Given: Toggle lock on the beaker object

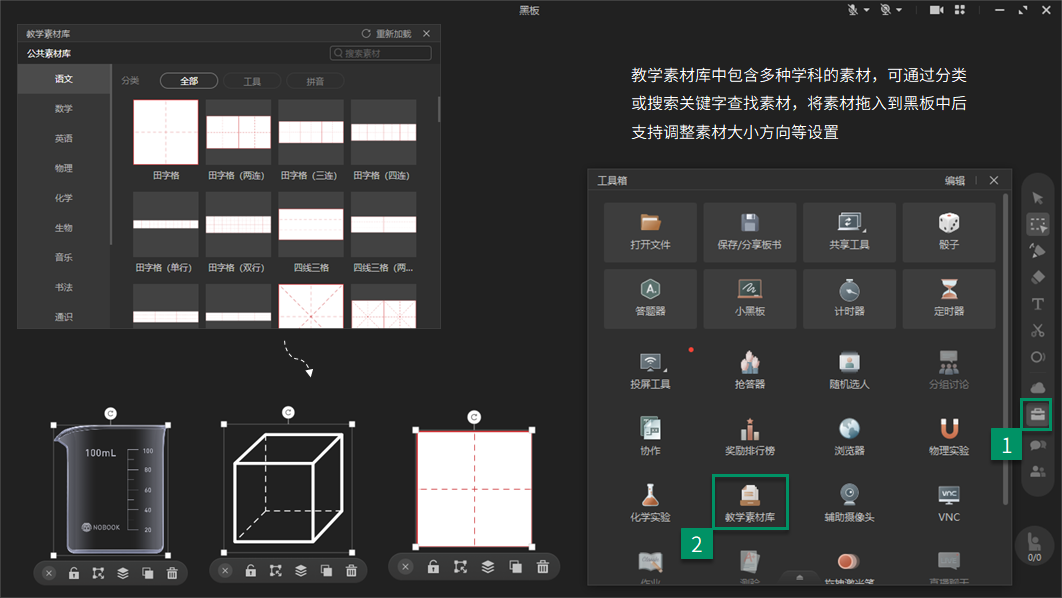Looking at the screenshot, I should pos(74,573).
